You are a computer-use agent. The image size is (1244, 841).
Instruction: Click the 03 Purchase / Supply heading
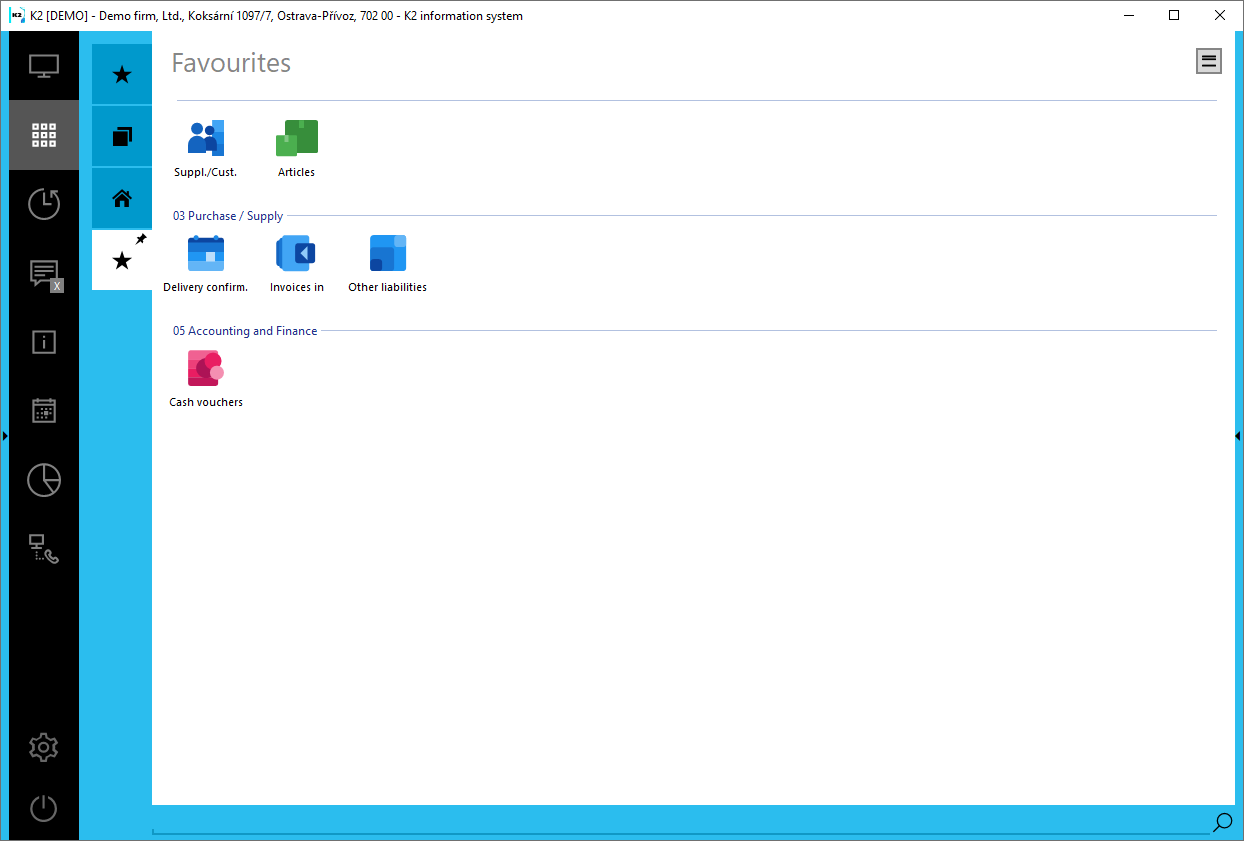[x=228, y=216]
